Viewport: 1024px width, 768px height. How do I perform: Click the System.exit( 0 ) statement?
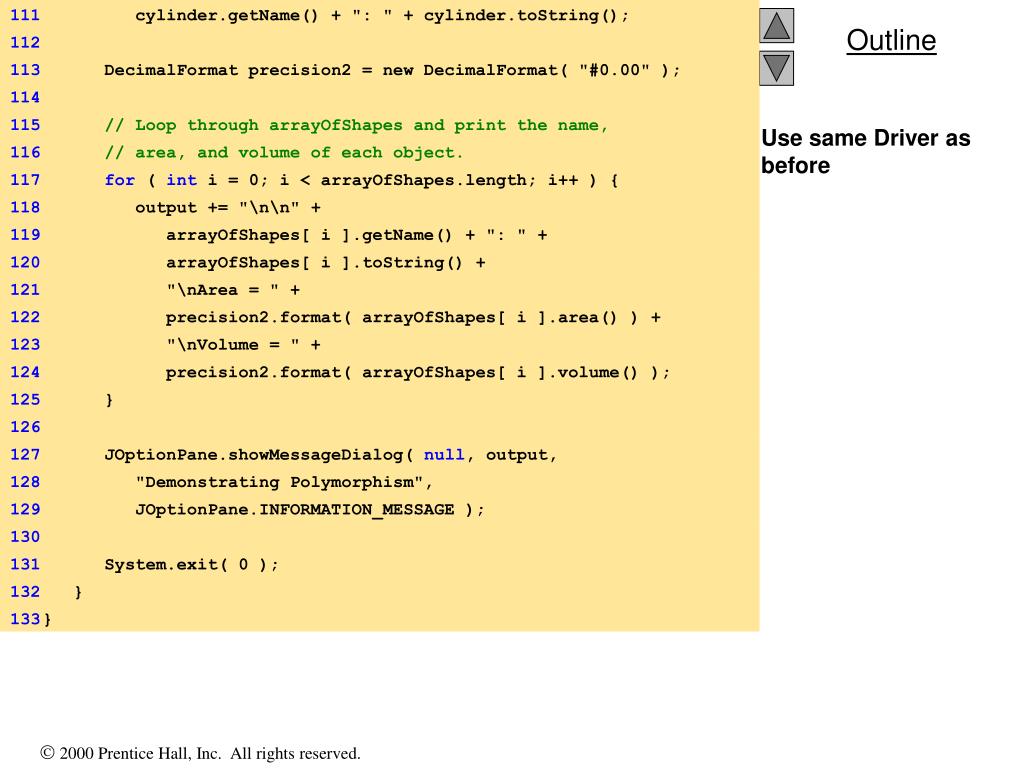pyautogui.click(x=191, y=564)
